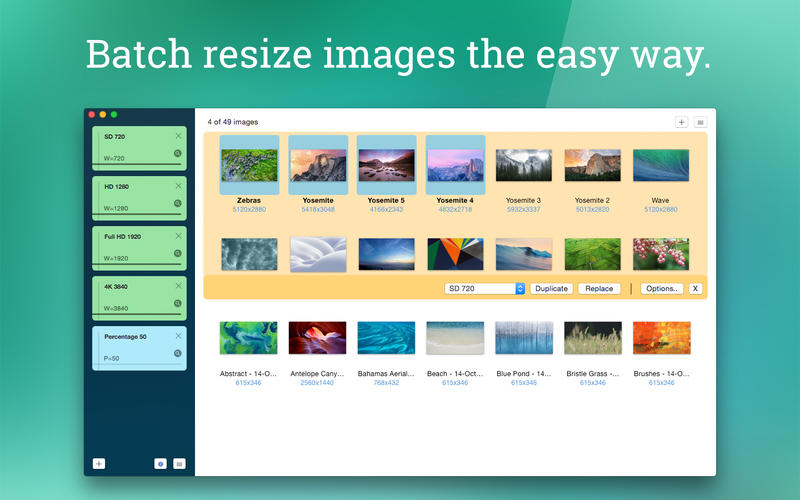
Task: Select the Antelope Canyon thumbnail
Action: click(317, 338)
